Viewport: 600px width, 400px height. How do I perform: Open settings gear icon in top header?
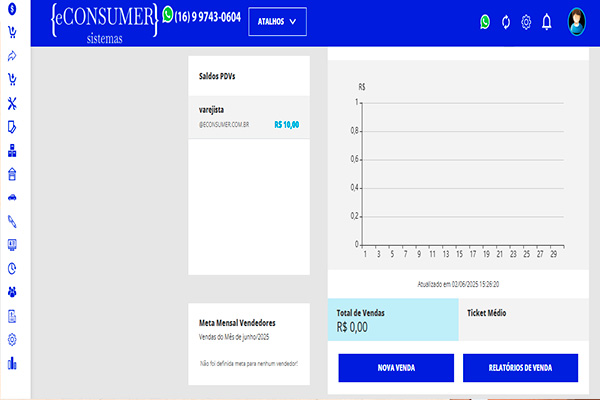(526, 21)
